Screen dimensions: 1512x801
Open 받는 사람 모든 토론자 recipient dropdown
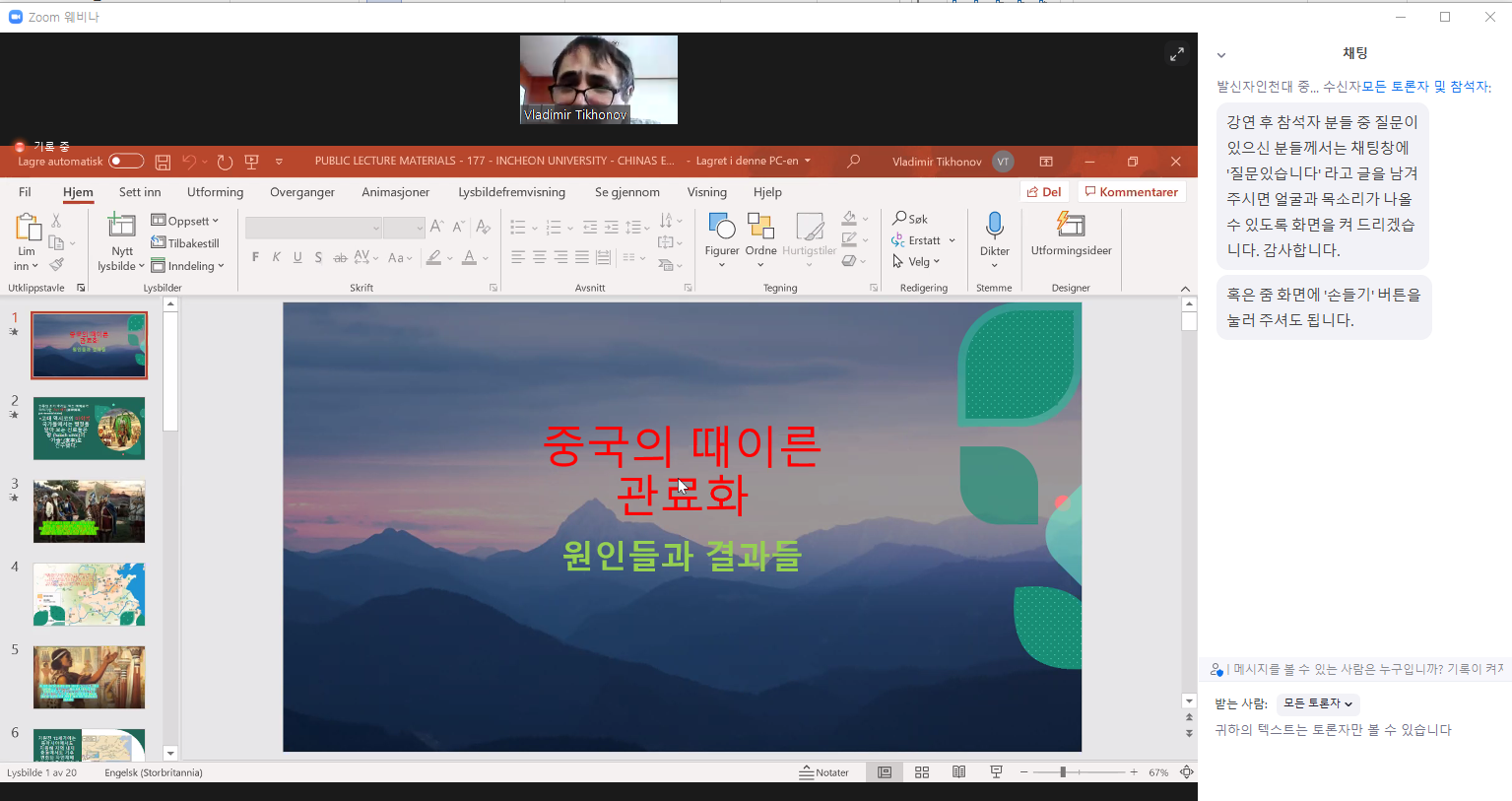[1318, 703]
